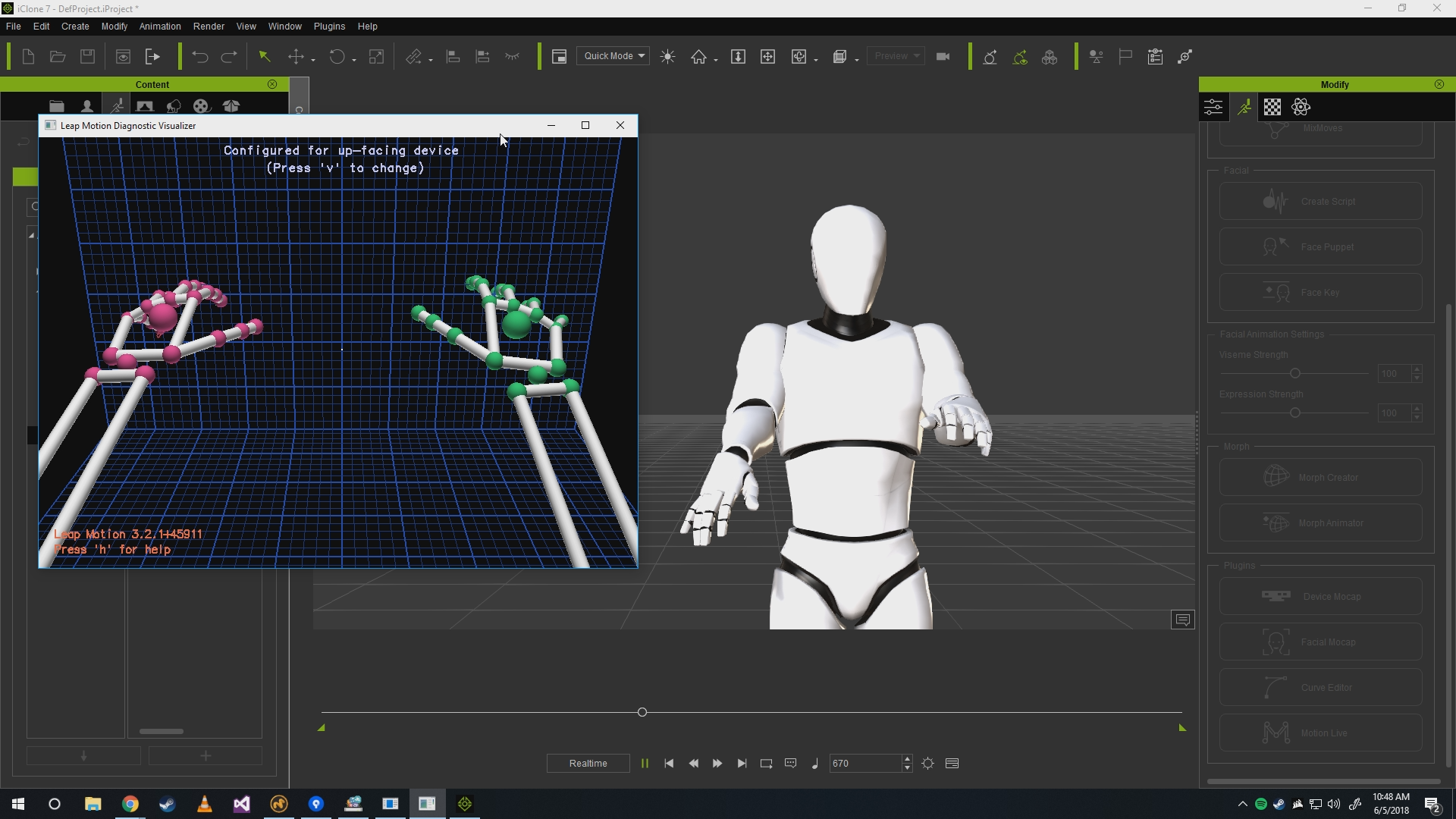The height and width of the screenshot is (819, 1456).
Task: Open the Plugins menu
Action: click(329, 27)
